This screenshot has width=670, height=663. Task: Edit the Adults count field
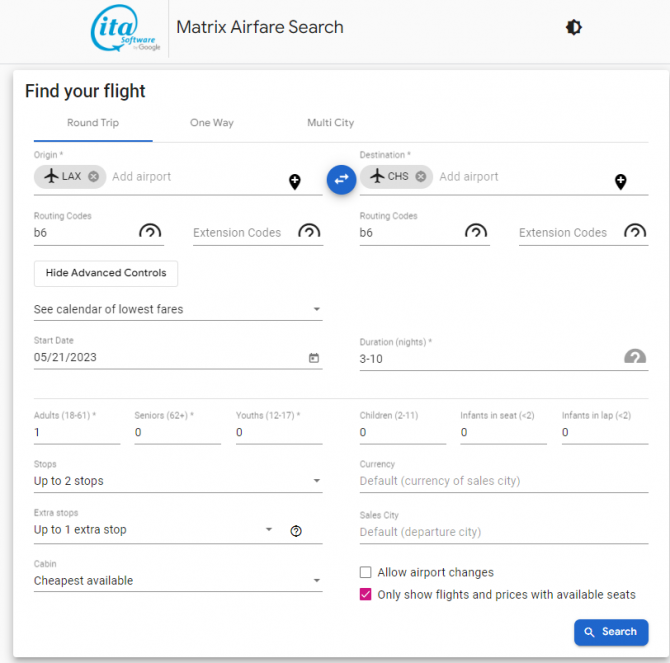tap(77, 433)
